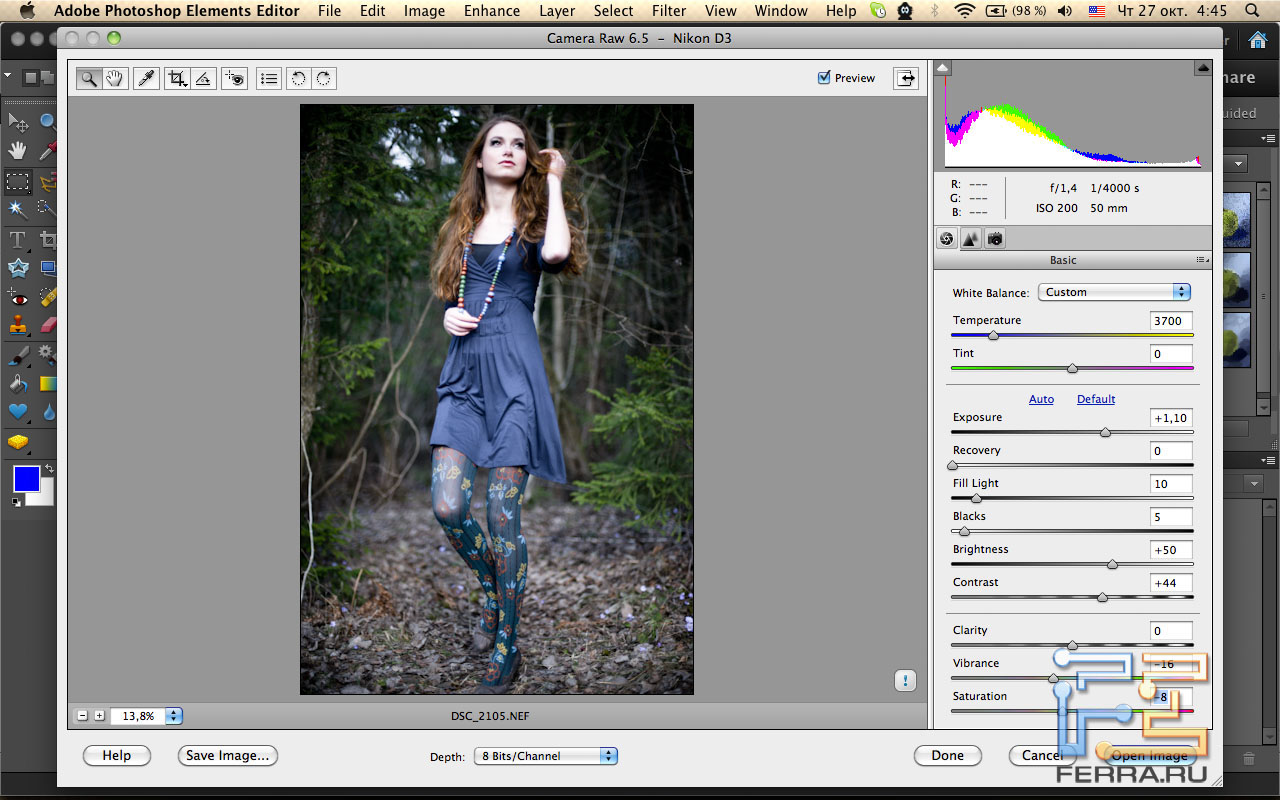The width and height of the screenshot is (1280, 800).
Task: Open the Camera Raw preferences list icon
Action: tap(268, 79)
